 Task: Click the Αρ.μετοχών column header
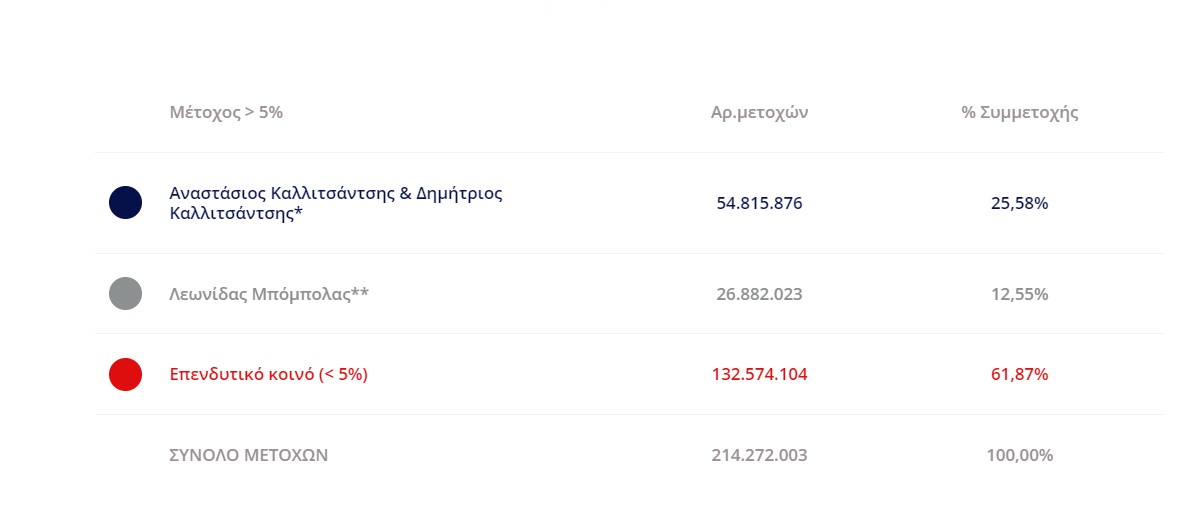[x=759, y=112]
